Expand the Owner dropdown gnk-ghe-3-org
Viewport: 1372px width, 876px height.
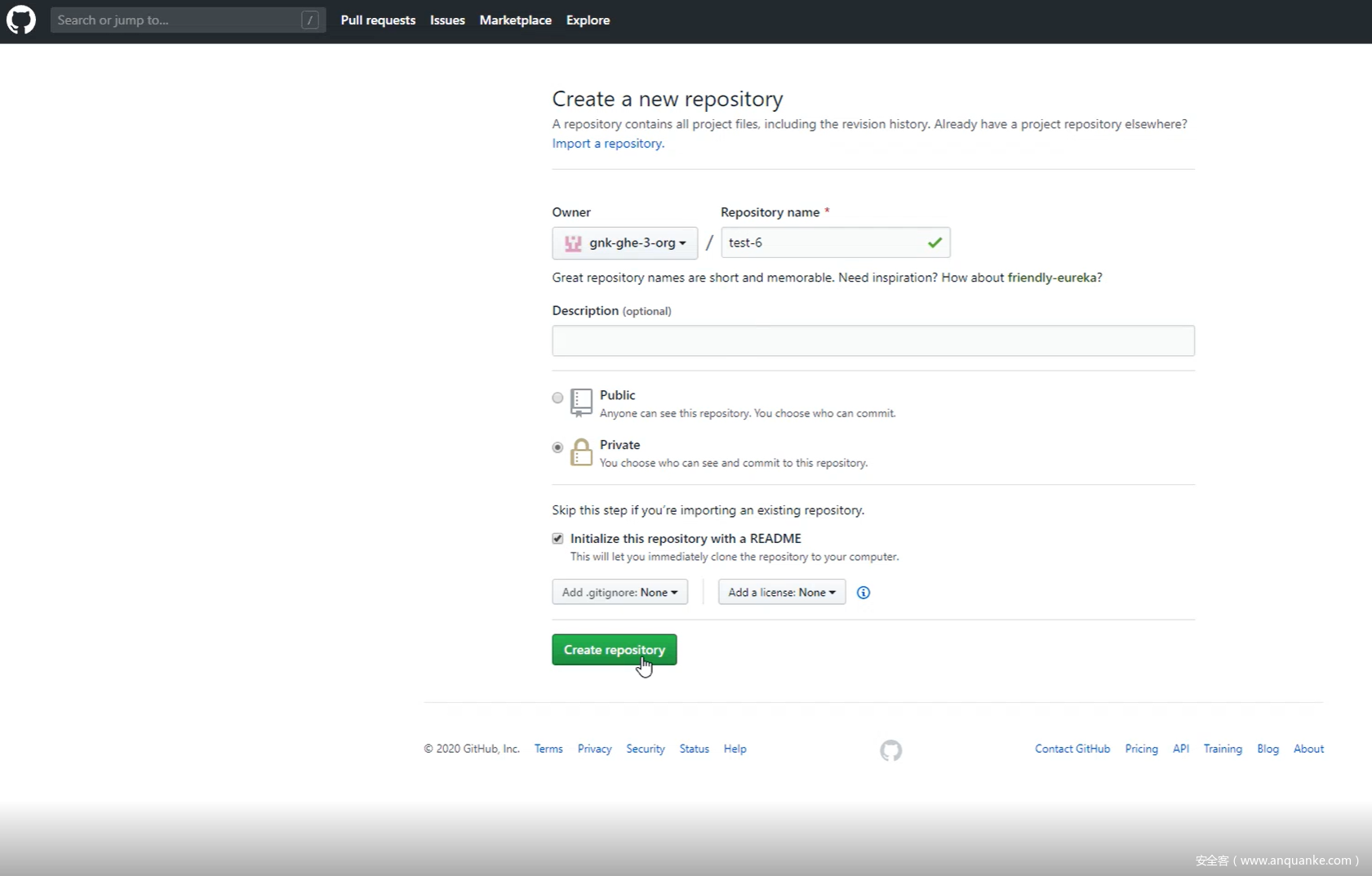624,243
